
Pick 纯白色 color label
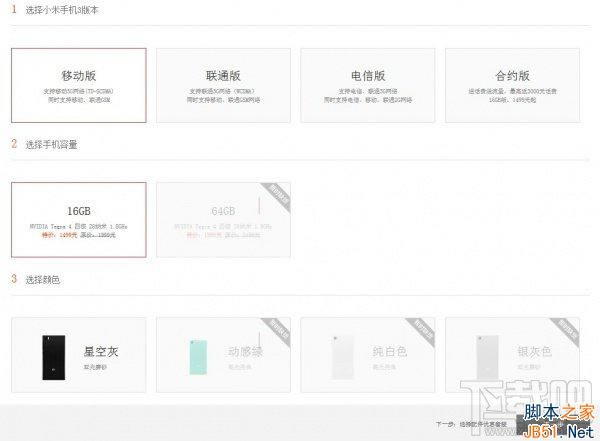[390, 351]
